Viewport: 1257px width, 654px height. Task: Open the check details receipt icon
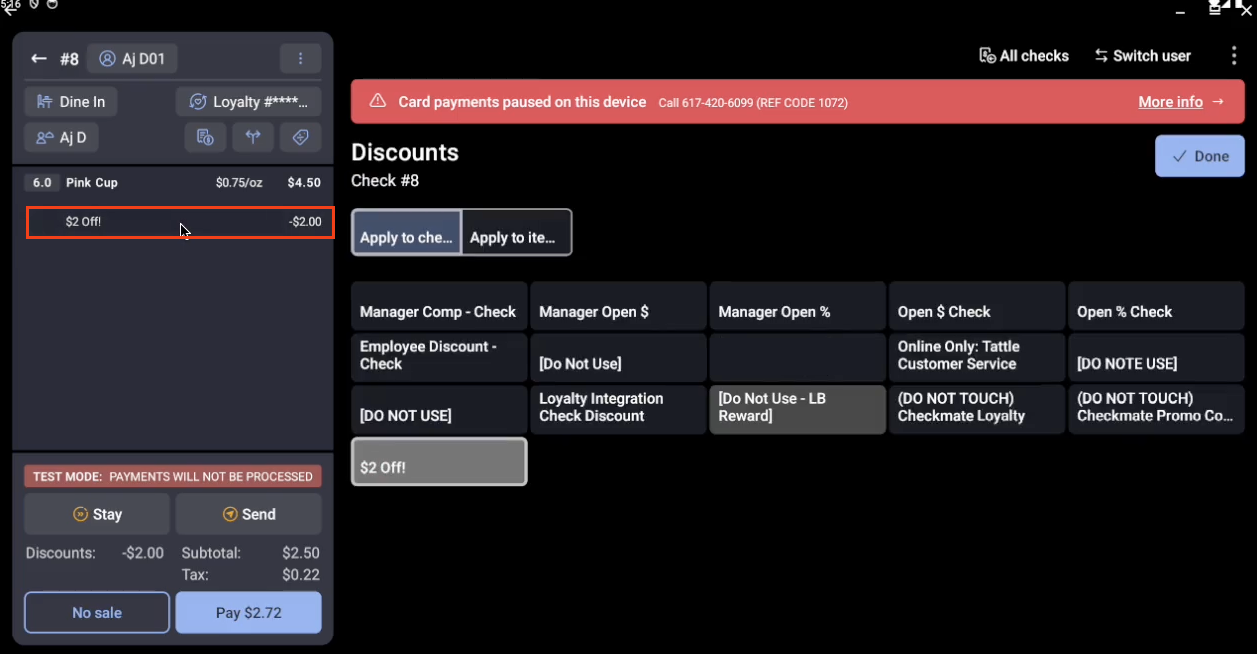click(x=205, y=137)
